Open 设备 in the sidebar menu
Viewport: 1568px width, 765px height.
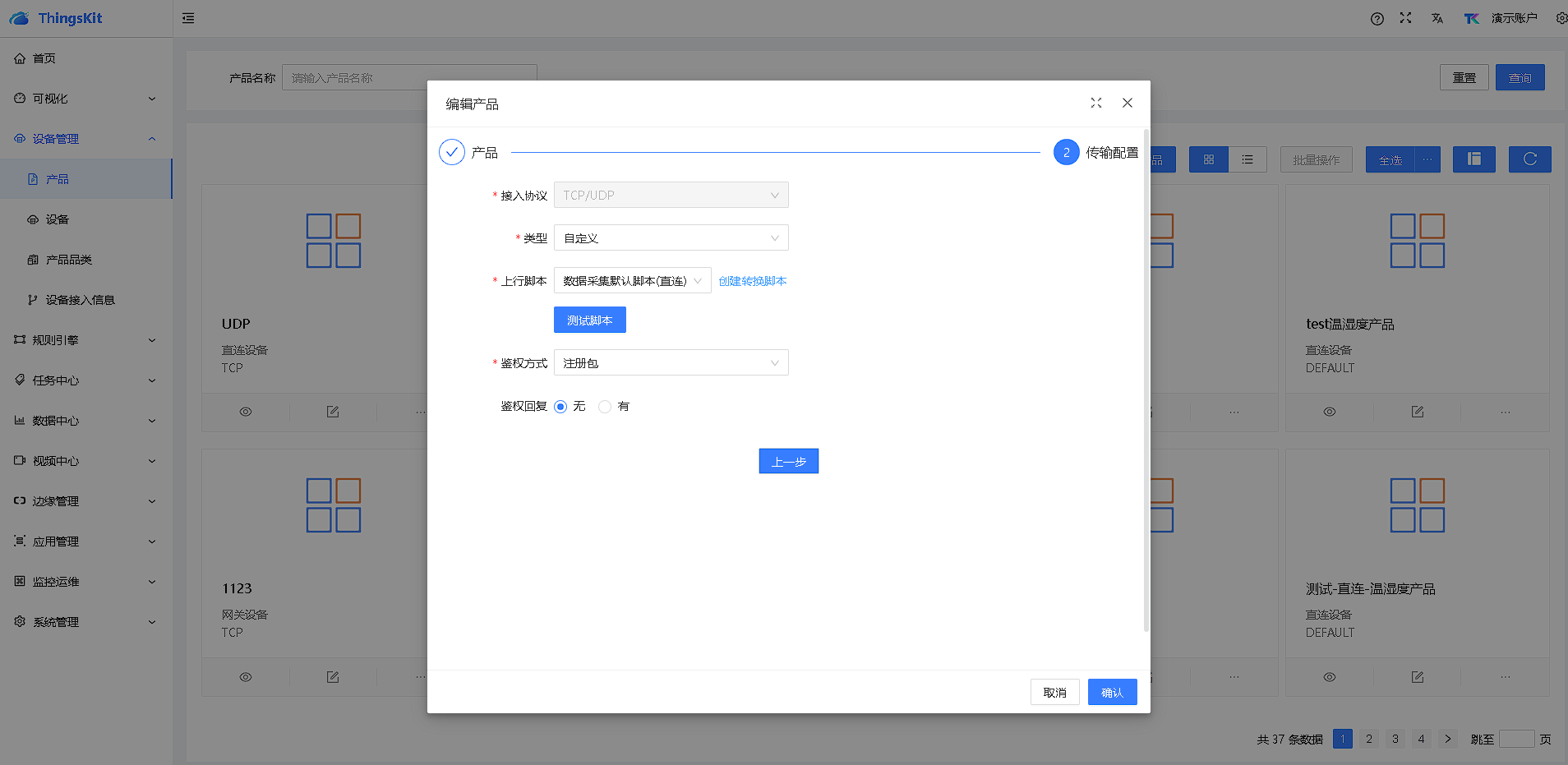coord(58,219)
